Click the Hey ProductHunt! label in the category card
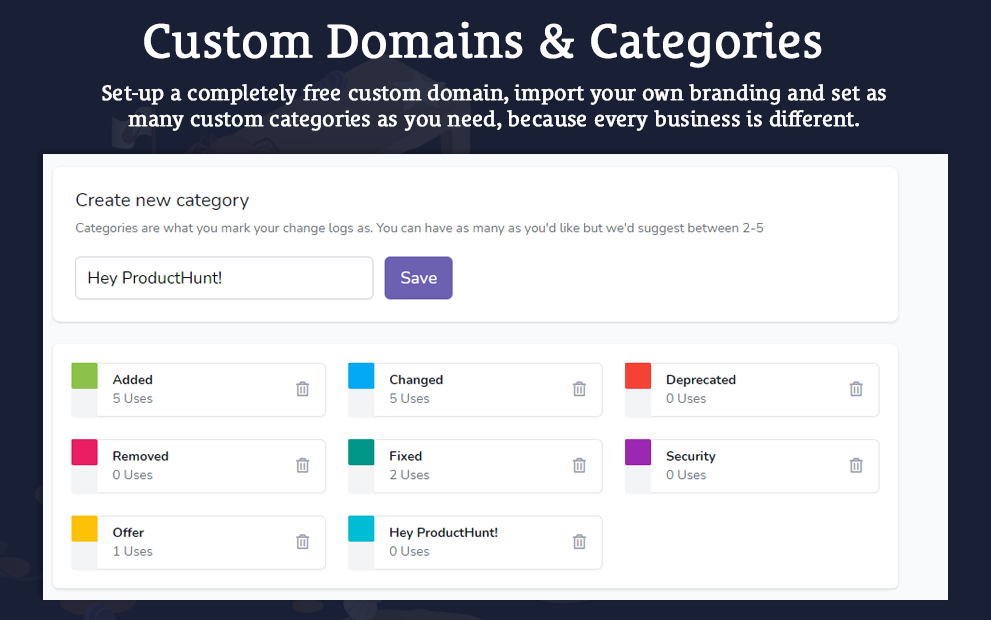 444,532
